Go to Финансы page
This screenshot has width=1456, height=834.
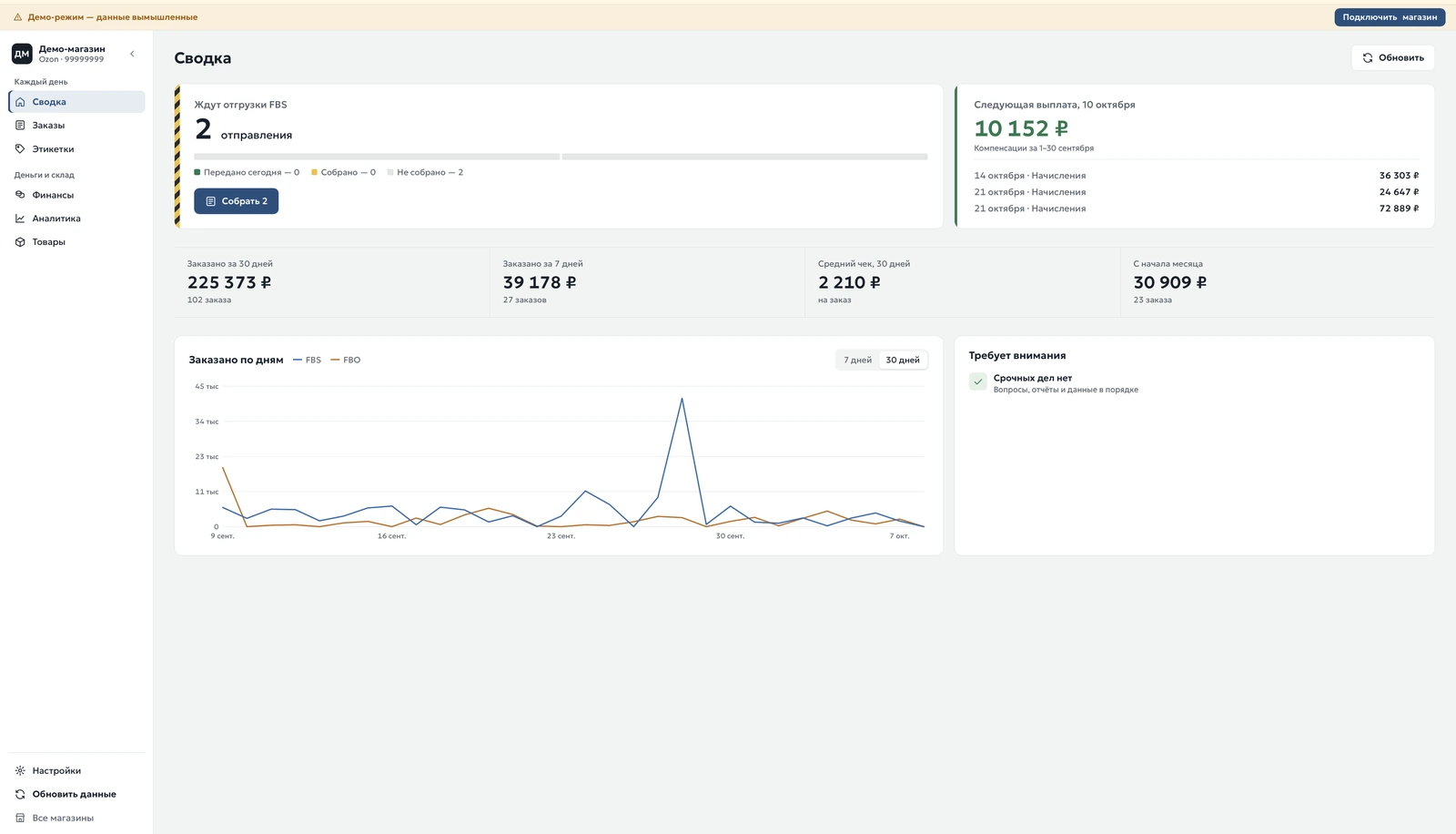pos(76,195)
